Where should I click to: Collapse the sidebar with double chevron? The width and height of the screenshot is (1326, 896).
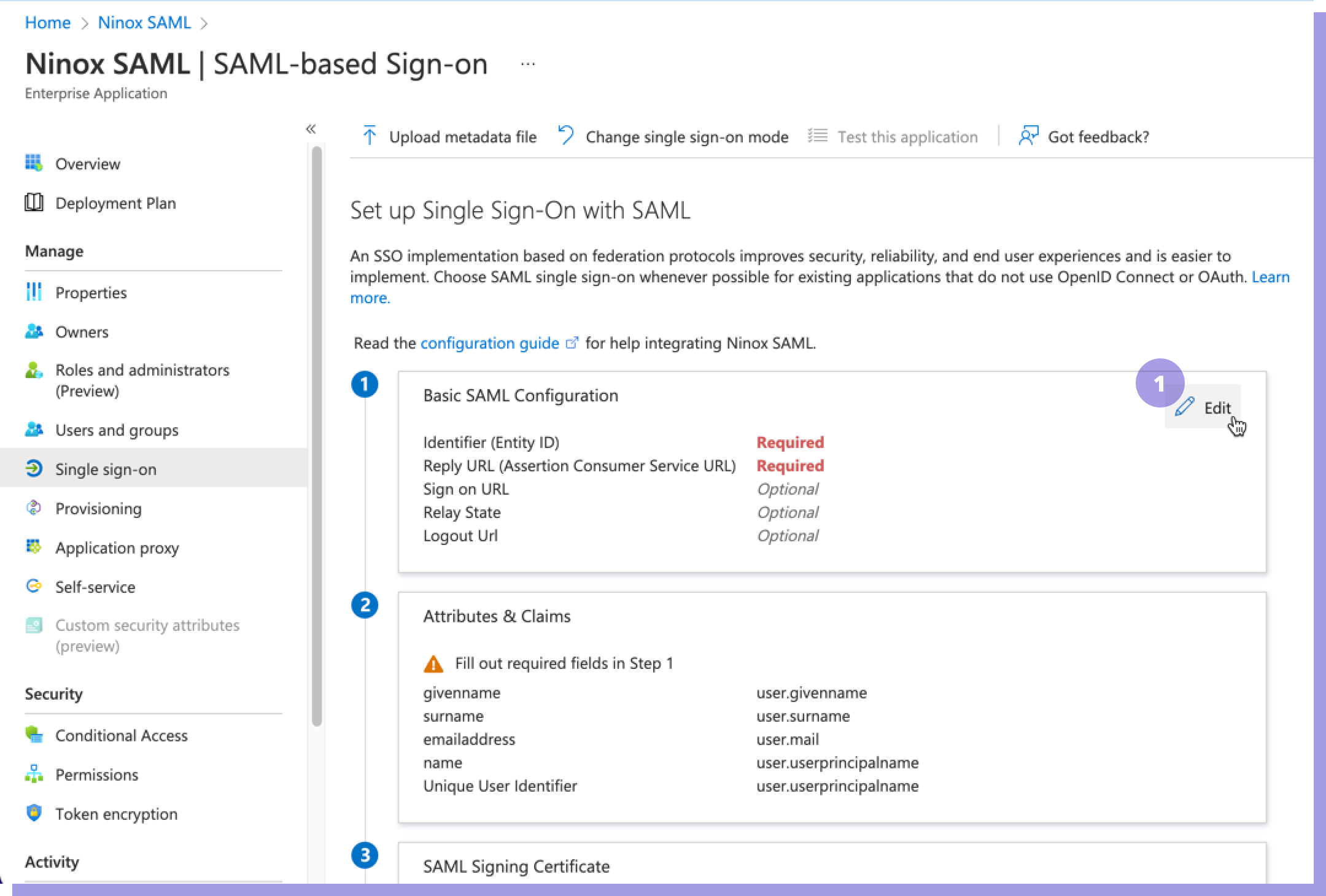point(311,129)
